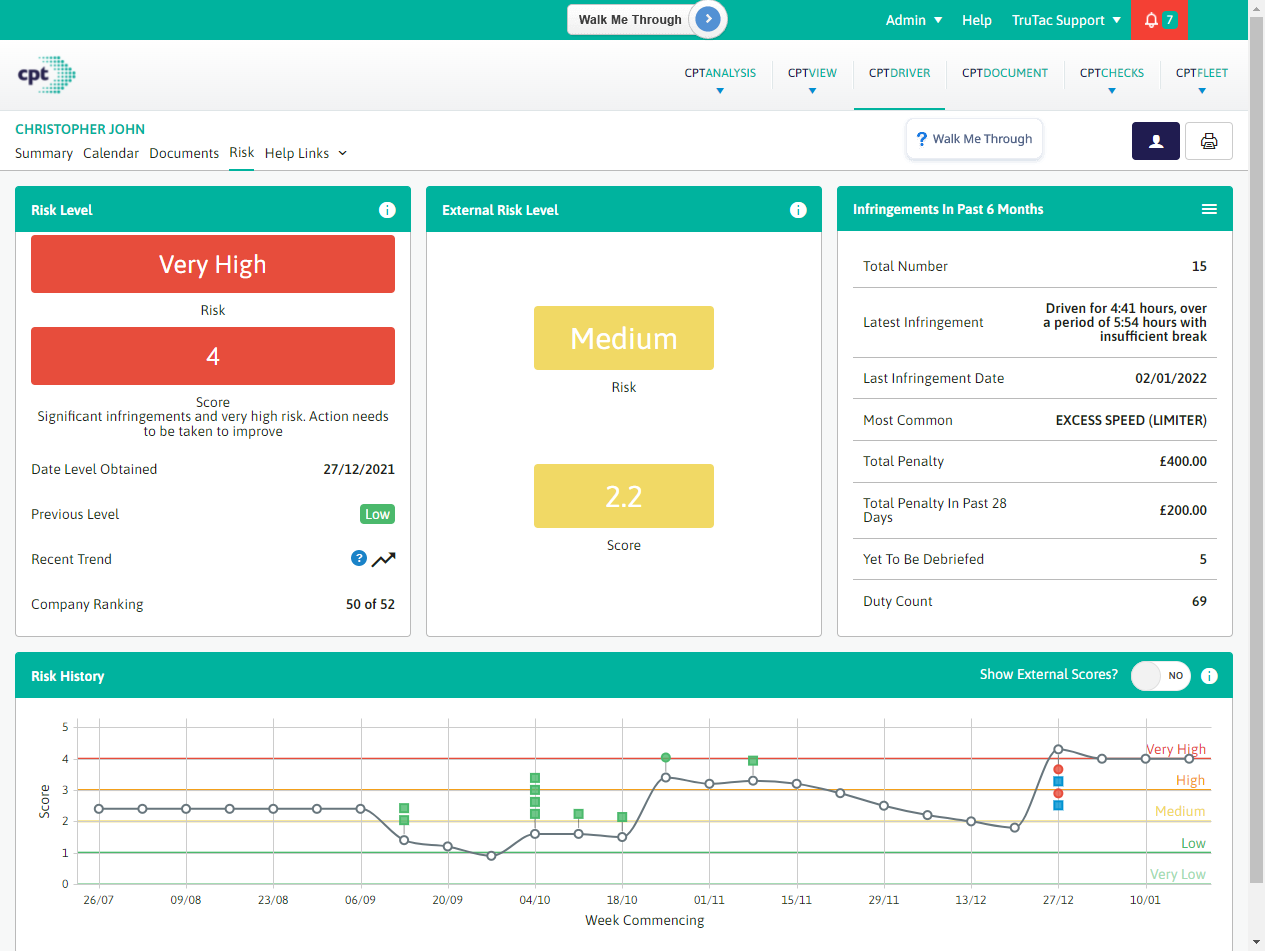Open the Infringements panel hamburger menu
This screenshot has height=951, width=1265.
[1209, 208]
